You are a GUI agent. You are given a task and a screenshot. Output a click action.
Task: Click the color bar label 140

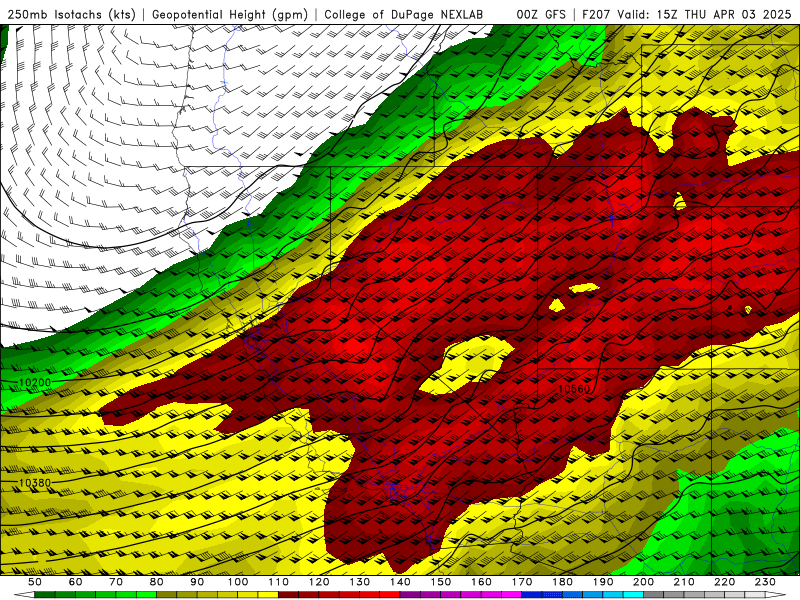coord(400,582)
